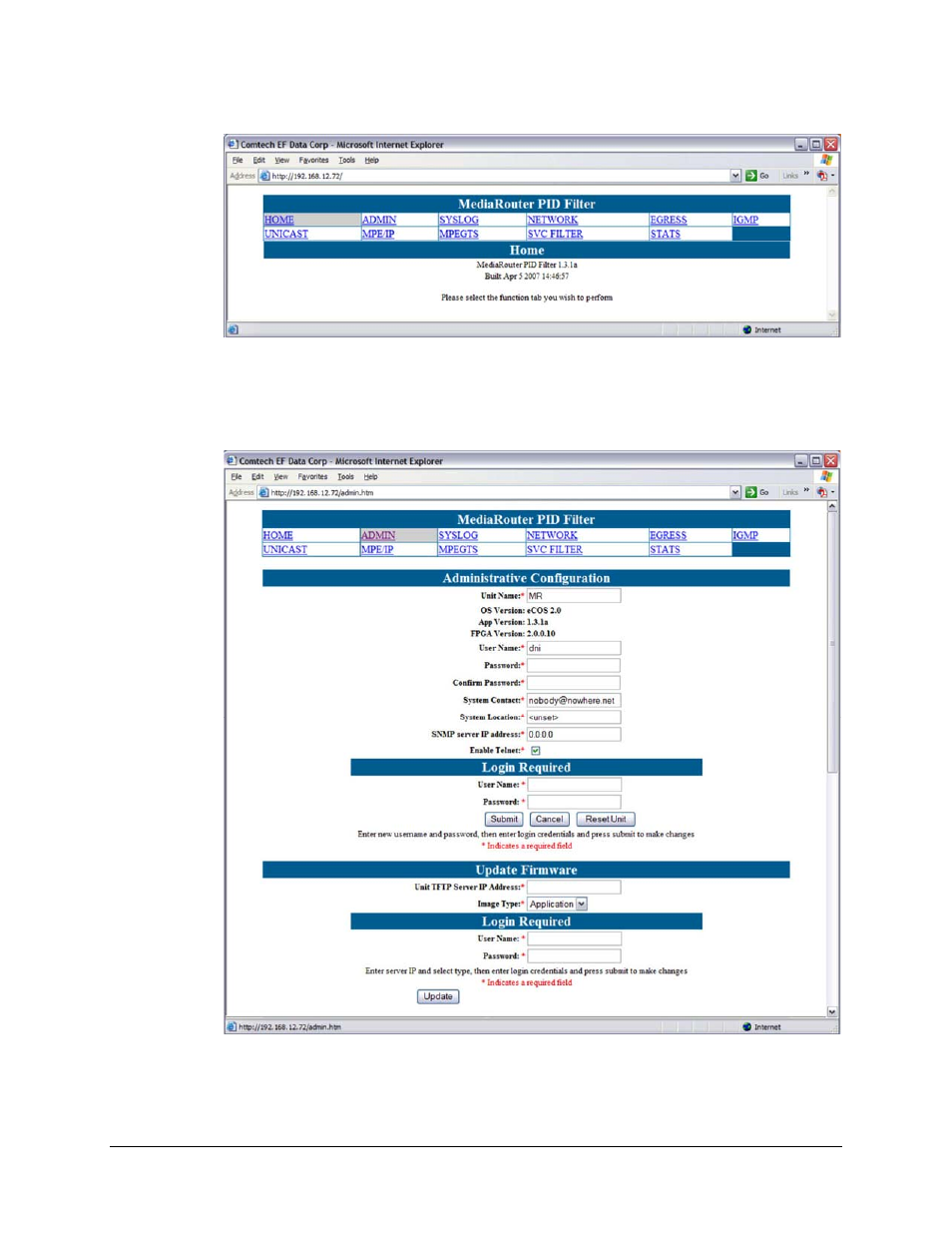Click the Confirm Password field
The width and height of the screenshot is (952, 1233).
tap(574, 683)
